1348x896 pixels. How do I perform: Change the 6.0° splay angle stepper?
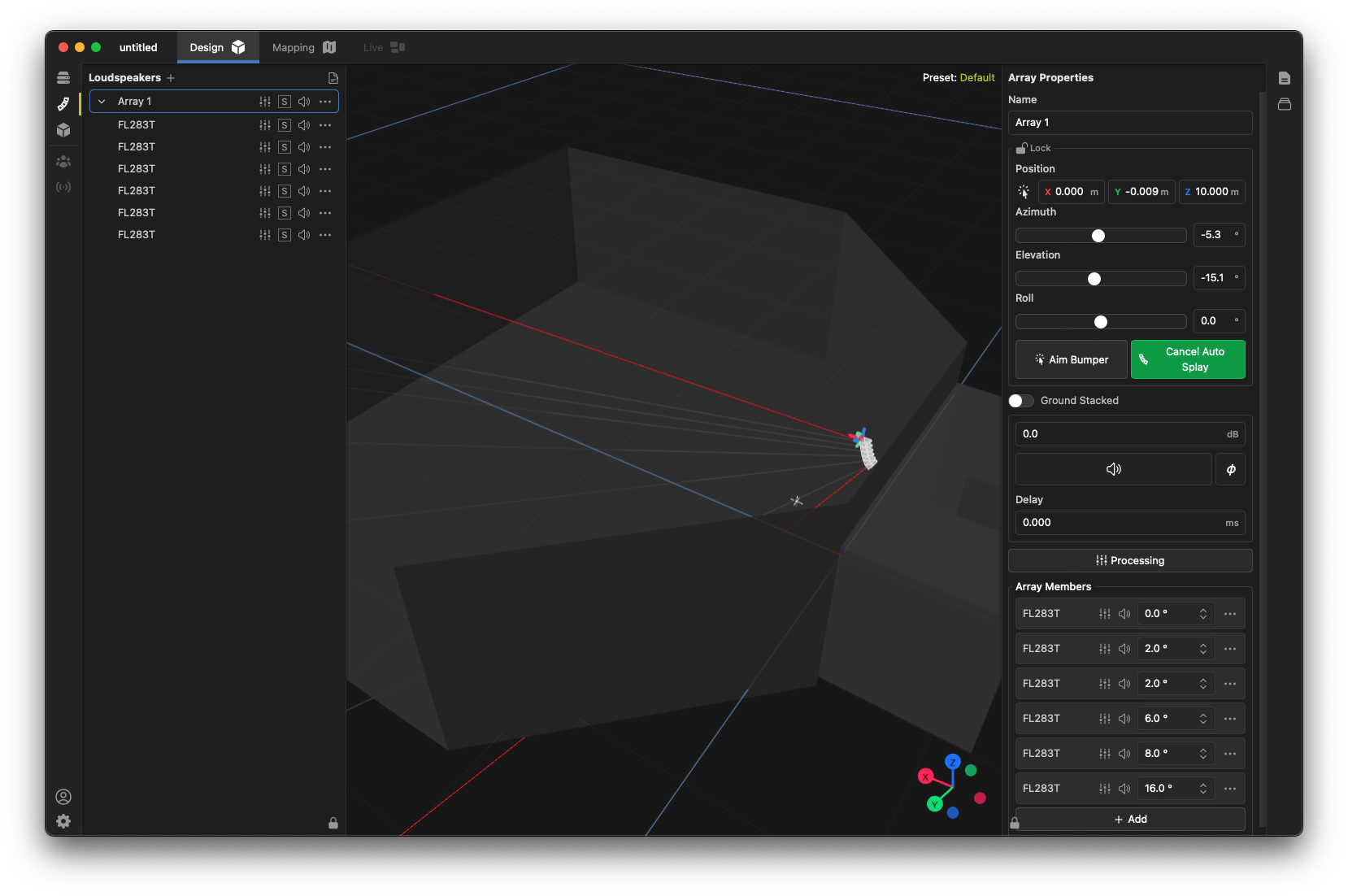1202,719
